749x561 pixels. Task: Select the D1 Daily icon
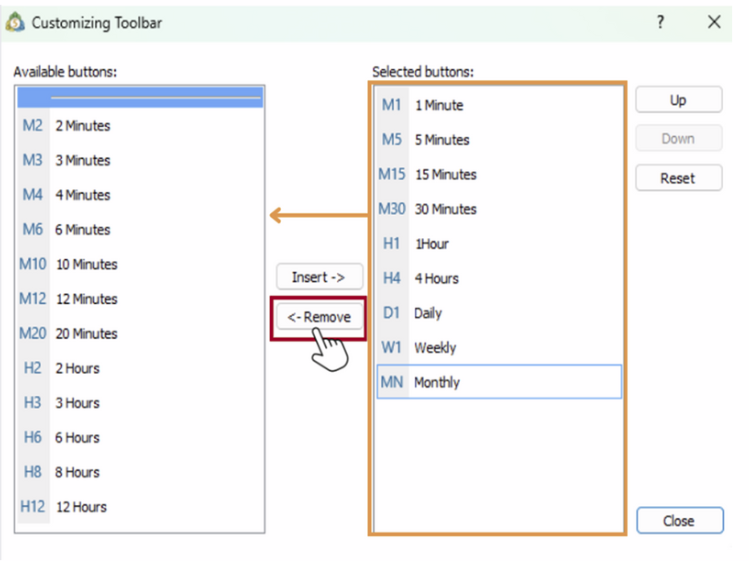click(x=392, y=313)
